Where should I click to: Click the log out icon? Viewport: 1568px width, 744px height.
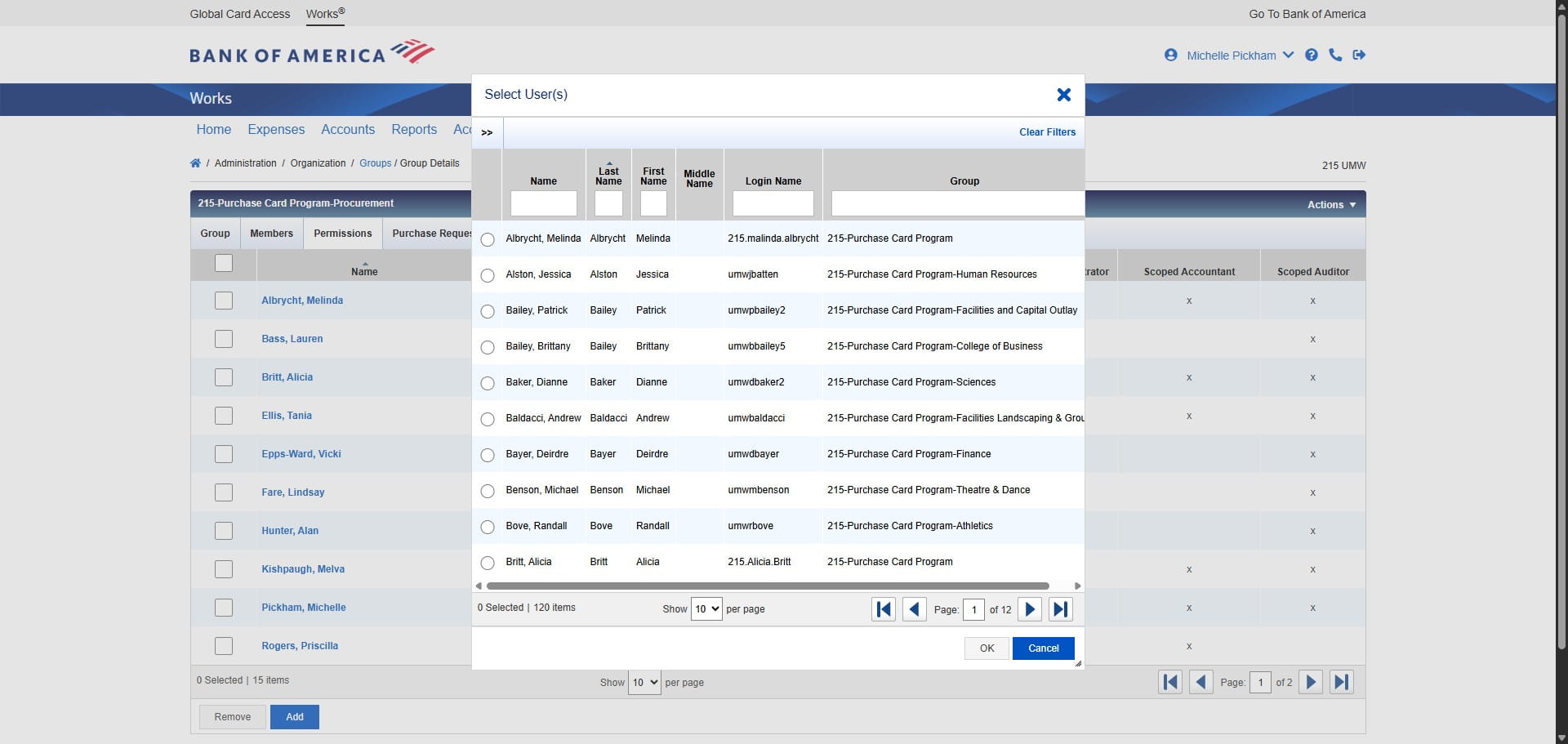tap(1360, 55)
